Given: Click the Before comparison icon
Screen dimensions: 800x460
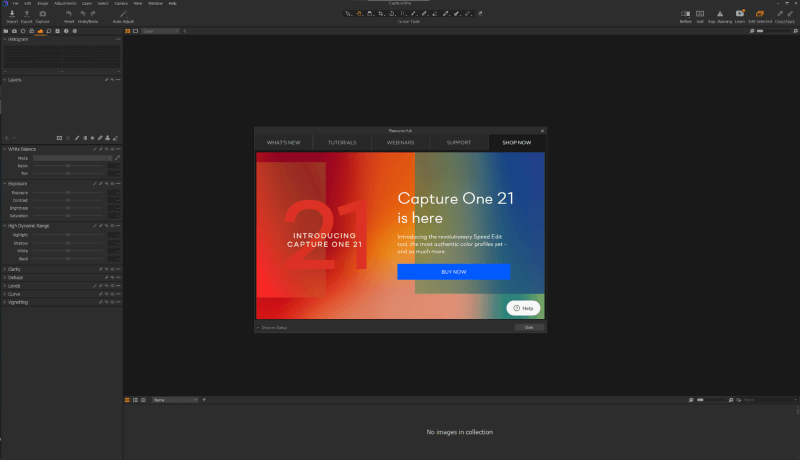Looking at the screenshot, I should coord(686,14).
